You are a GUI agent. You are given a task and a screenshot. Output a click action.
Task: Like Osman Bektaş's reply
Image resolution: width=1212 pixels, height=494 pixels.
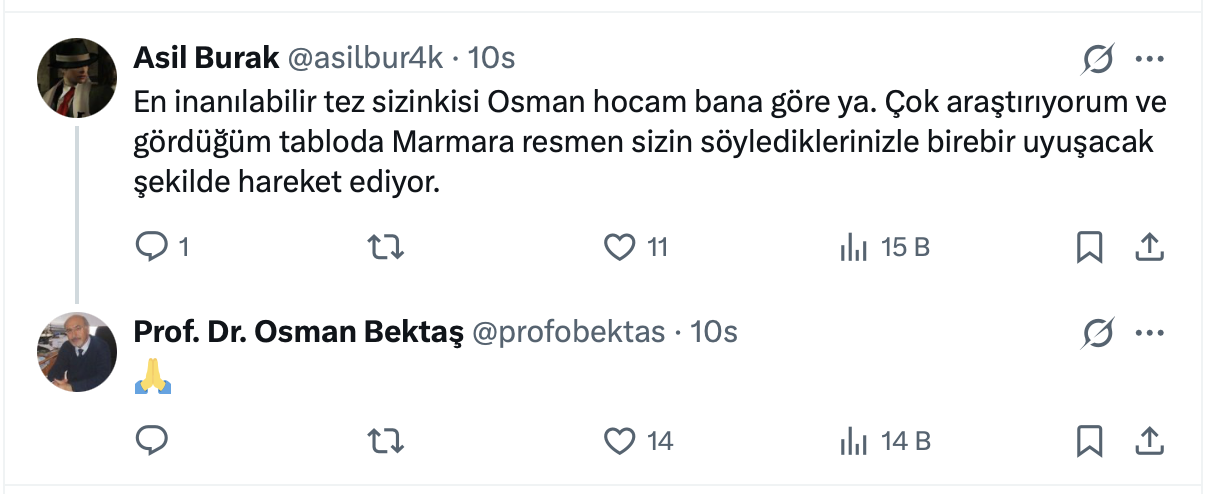[621, 439]
